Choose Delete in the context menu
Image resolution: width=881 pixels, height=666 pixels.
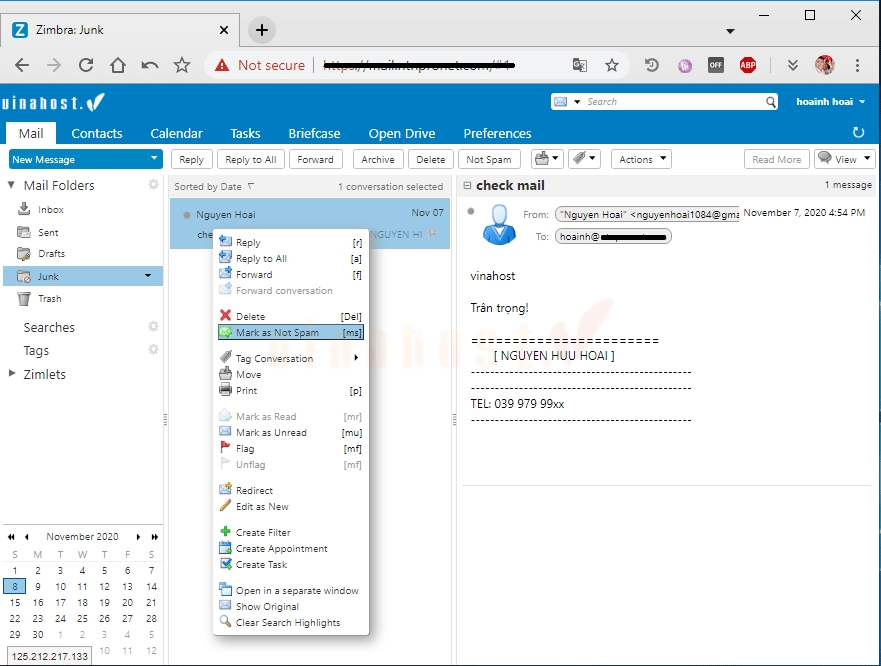pyautogui.click(x=290, y=316)
